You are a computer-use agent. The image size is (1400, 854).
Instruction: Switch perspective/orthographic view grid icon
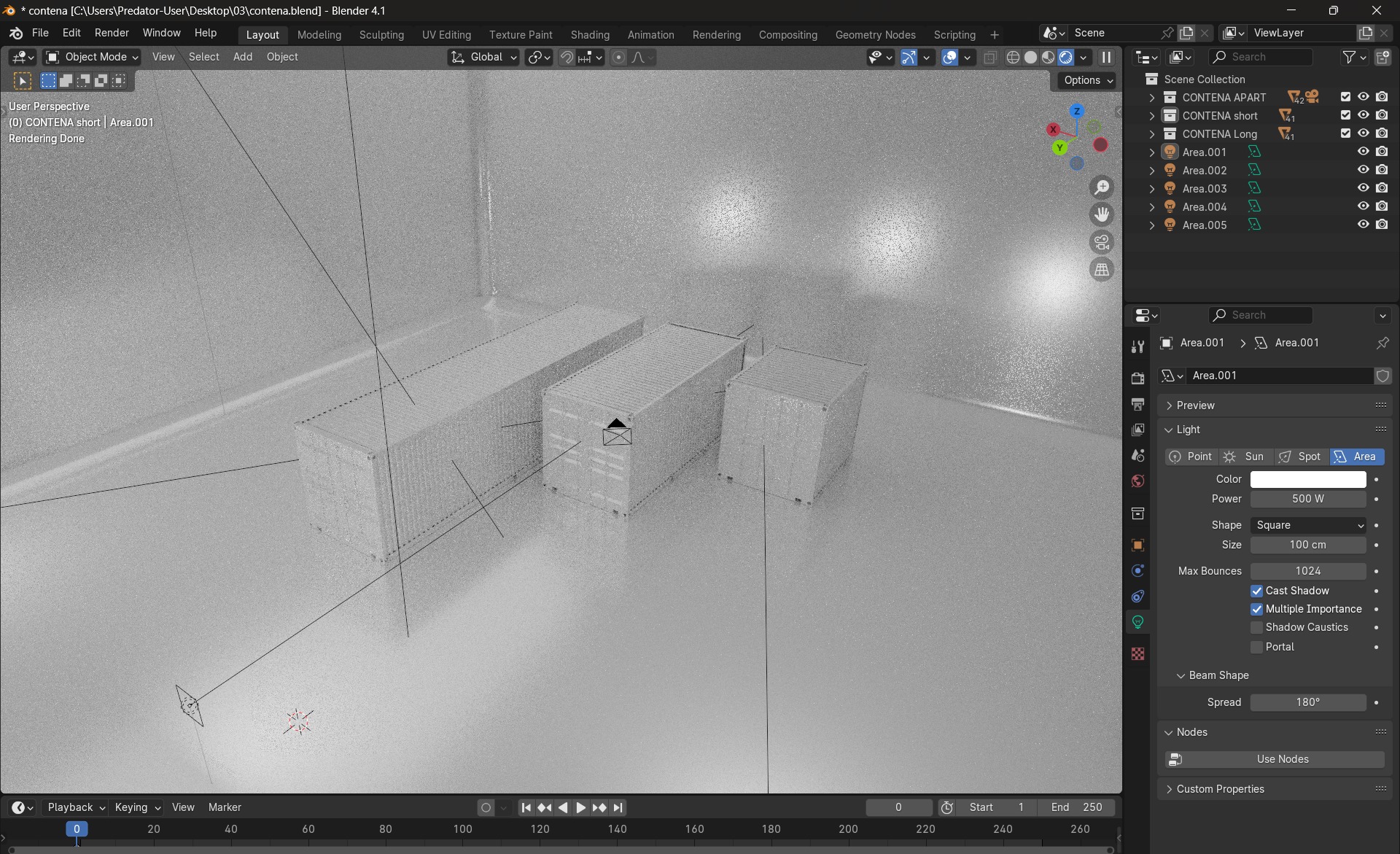pos(1102,269)
